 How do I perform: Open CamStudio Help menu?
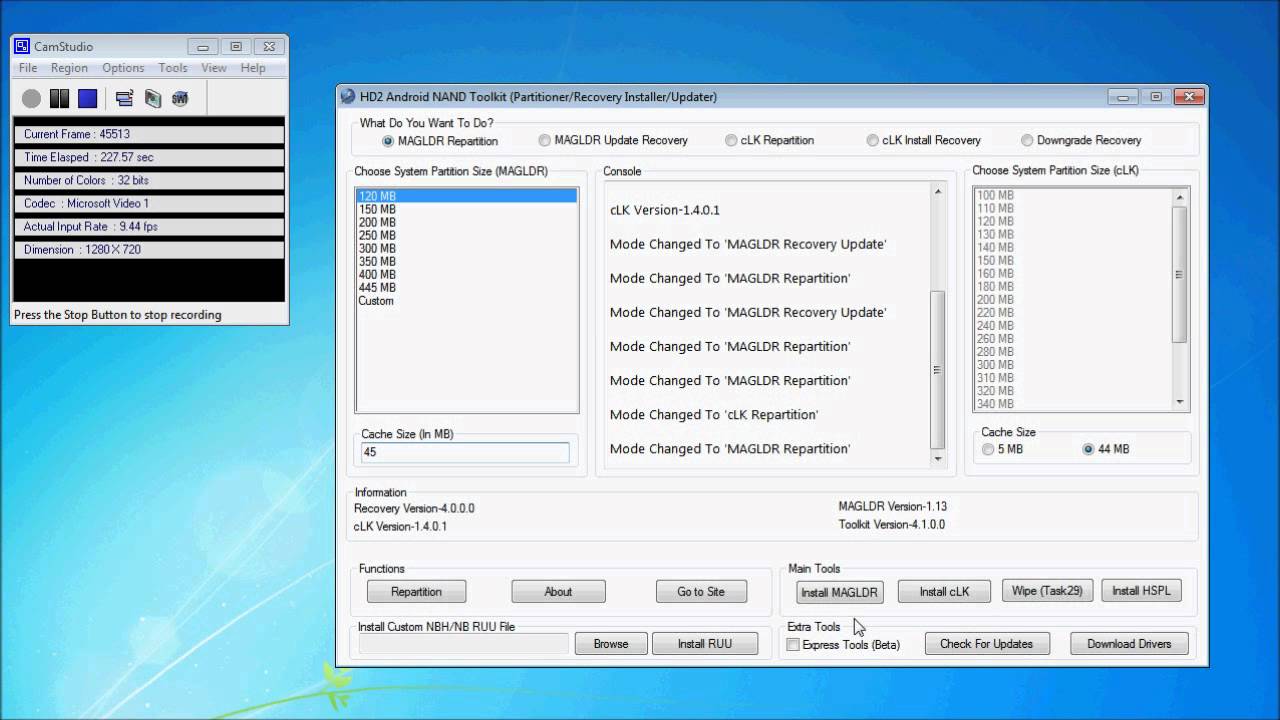[x=253, y=68]
